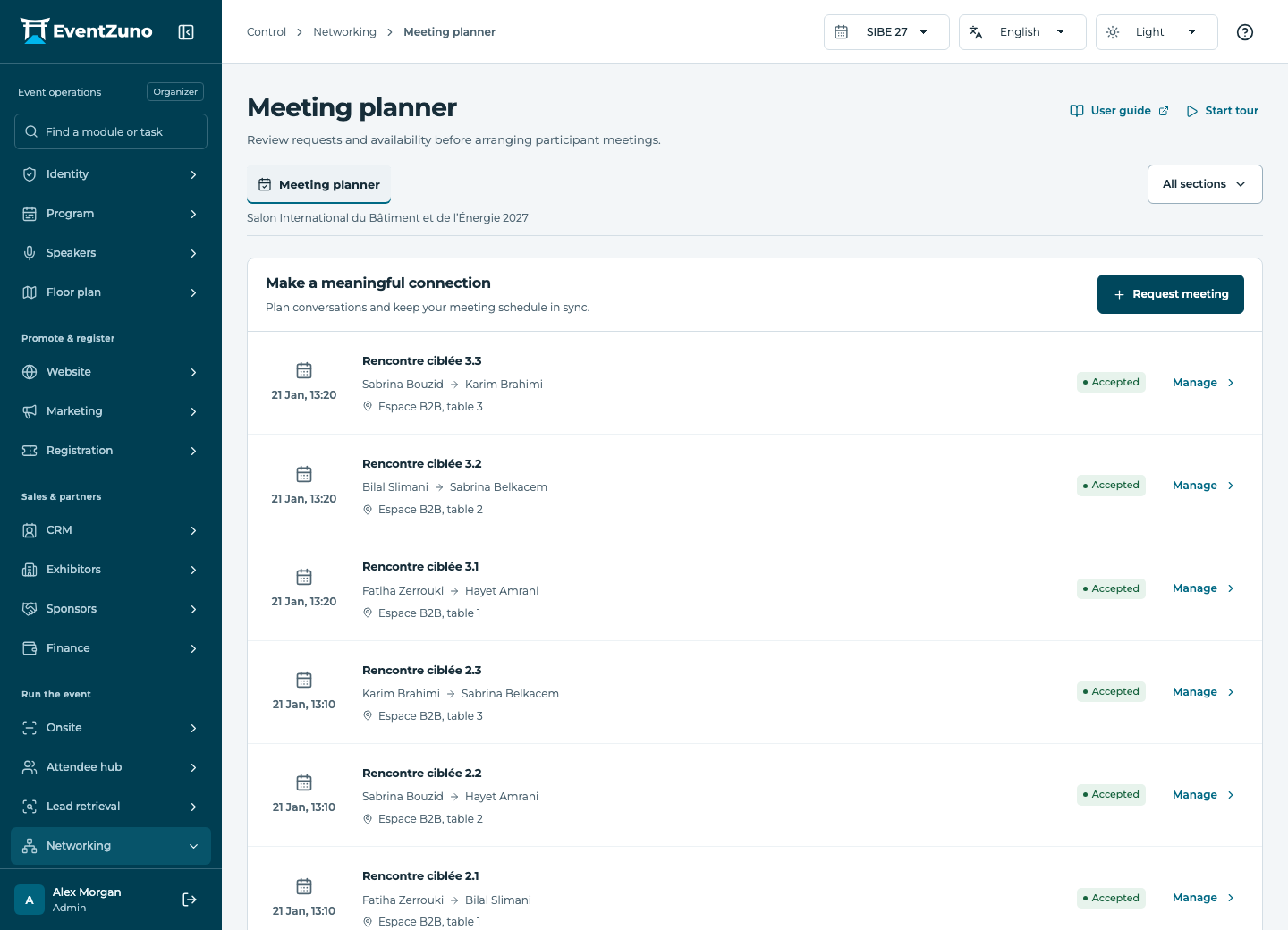Click the logout icon beside Alex Morgan
The height and width of the screenshot is (930, 1288).
pos(190,900)
